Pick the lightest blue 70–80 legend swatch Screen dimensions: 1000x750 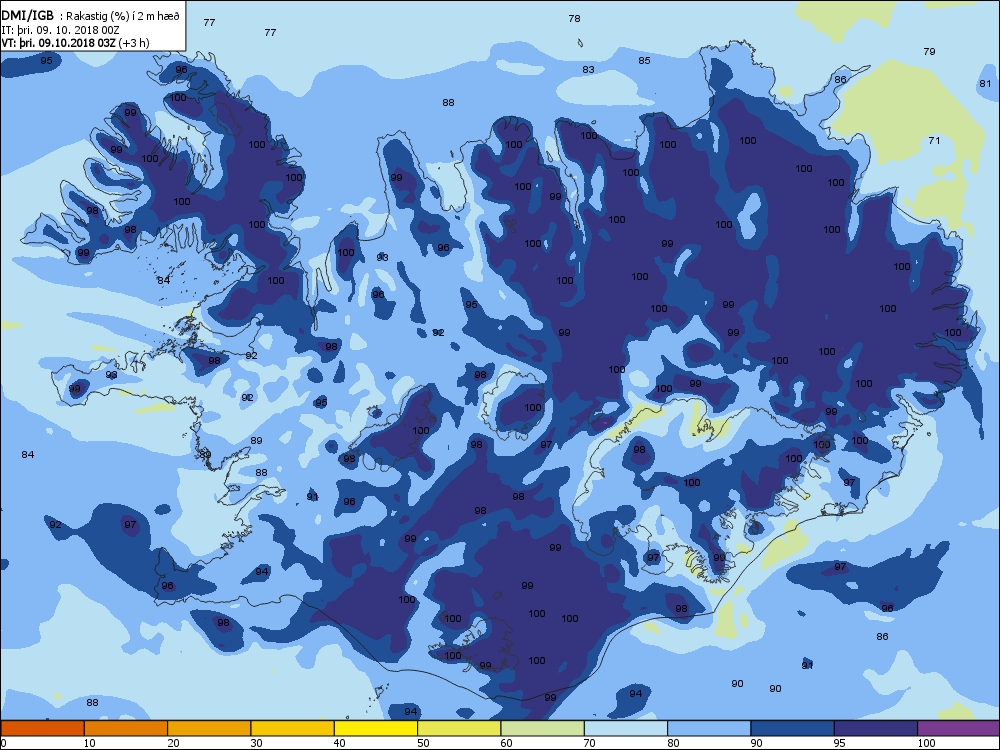[626, 728]
